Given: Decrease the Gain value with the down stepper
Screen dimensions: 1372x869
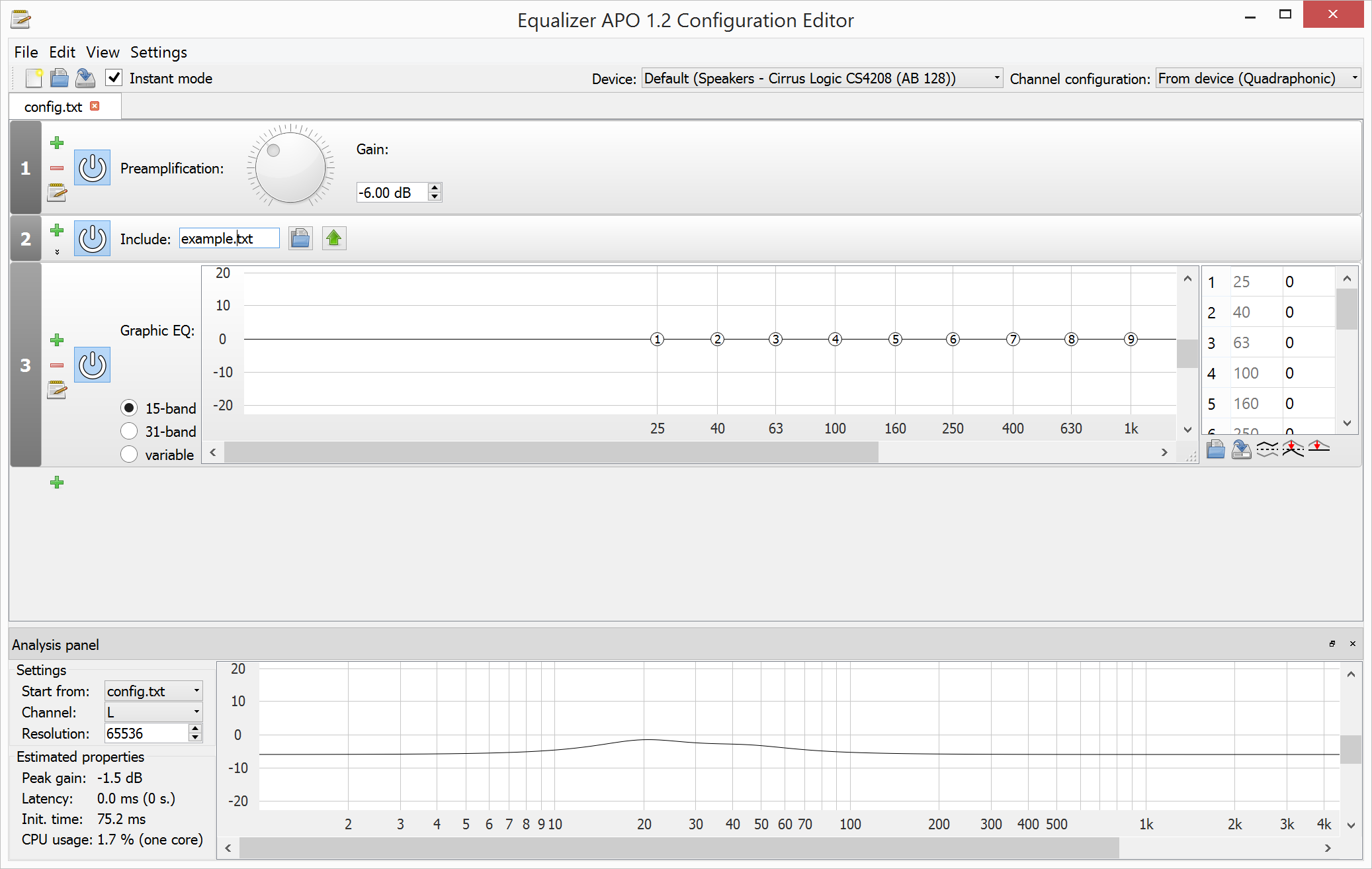Looking at the screenshot, I should coord(435,197).
